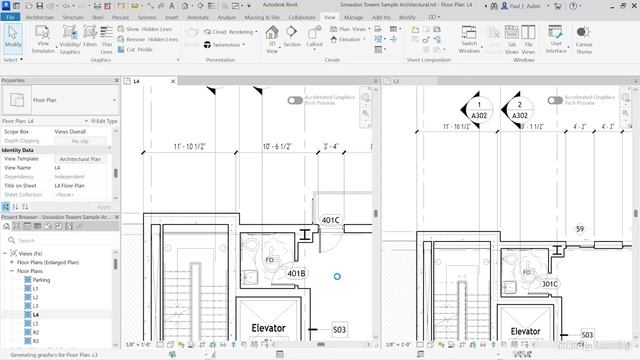This screenshot has height=360, width=640.
Task: Open Cloud Rendering options
Action: [x=231, y=31]
